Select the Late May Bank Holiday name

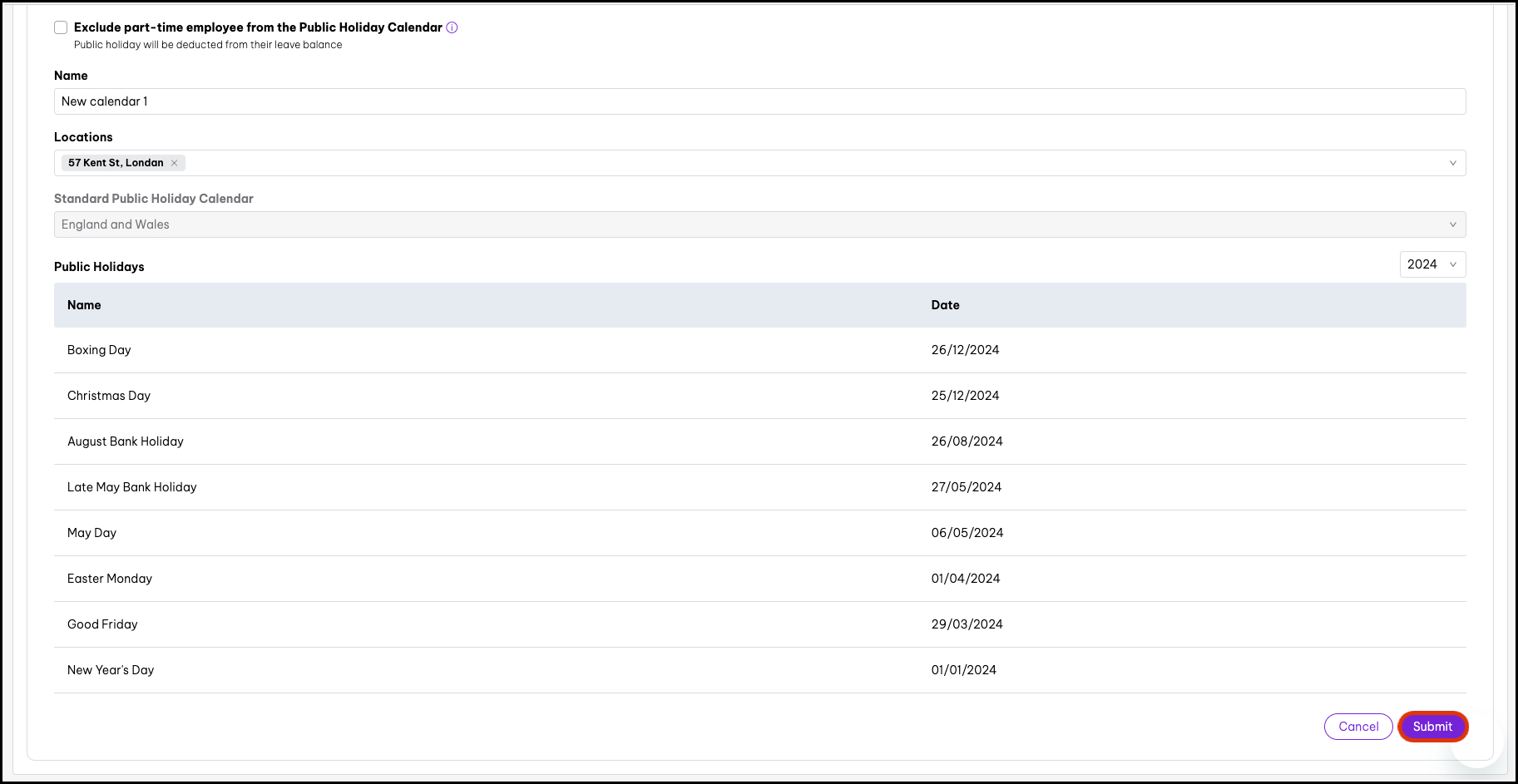[132, 487]
